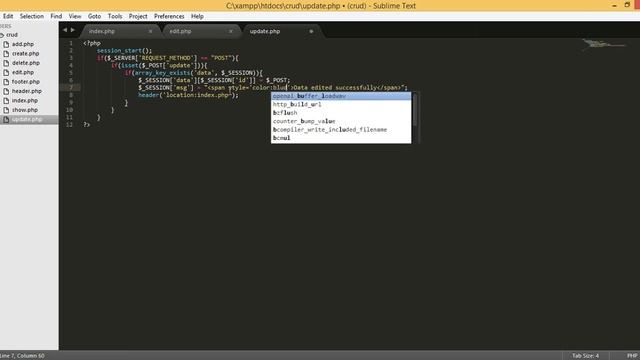The image size is (640, 360).
Task: Click the header.php file icon
Action: (x=6, y=91)
